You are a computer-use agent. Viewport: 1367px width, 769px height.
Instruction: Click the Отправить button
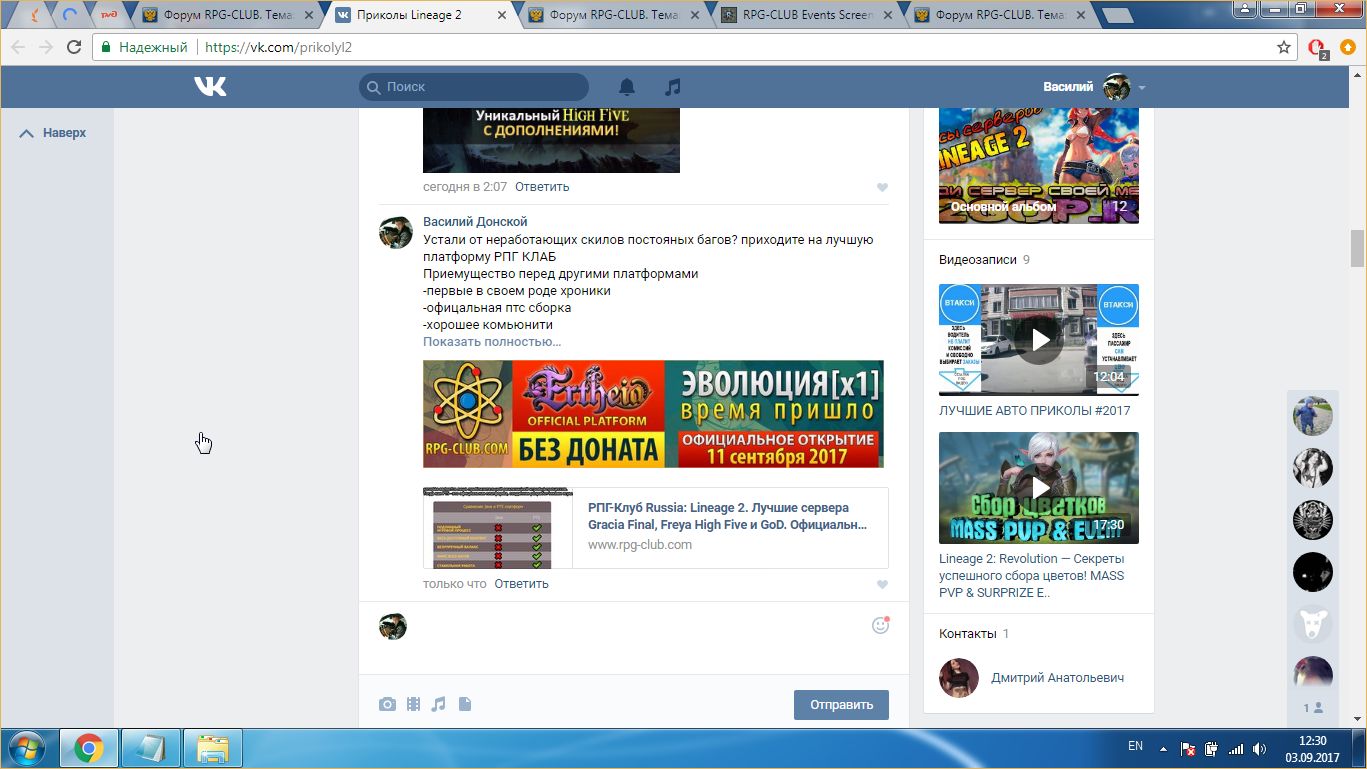point(841,704)
